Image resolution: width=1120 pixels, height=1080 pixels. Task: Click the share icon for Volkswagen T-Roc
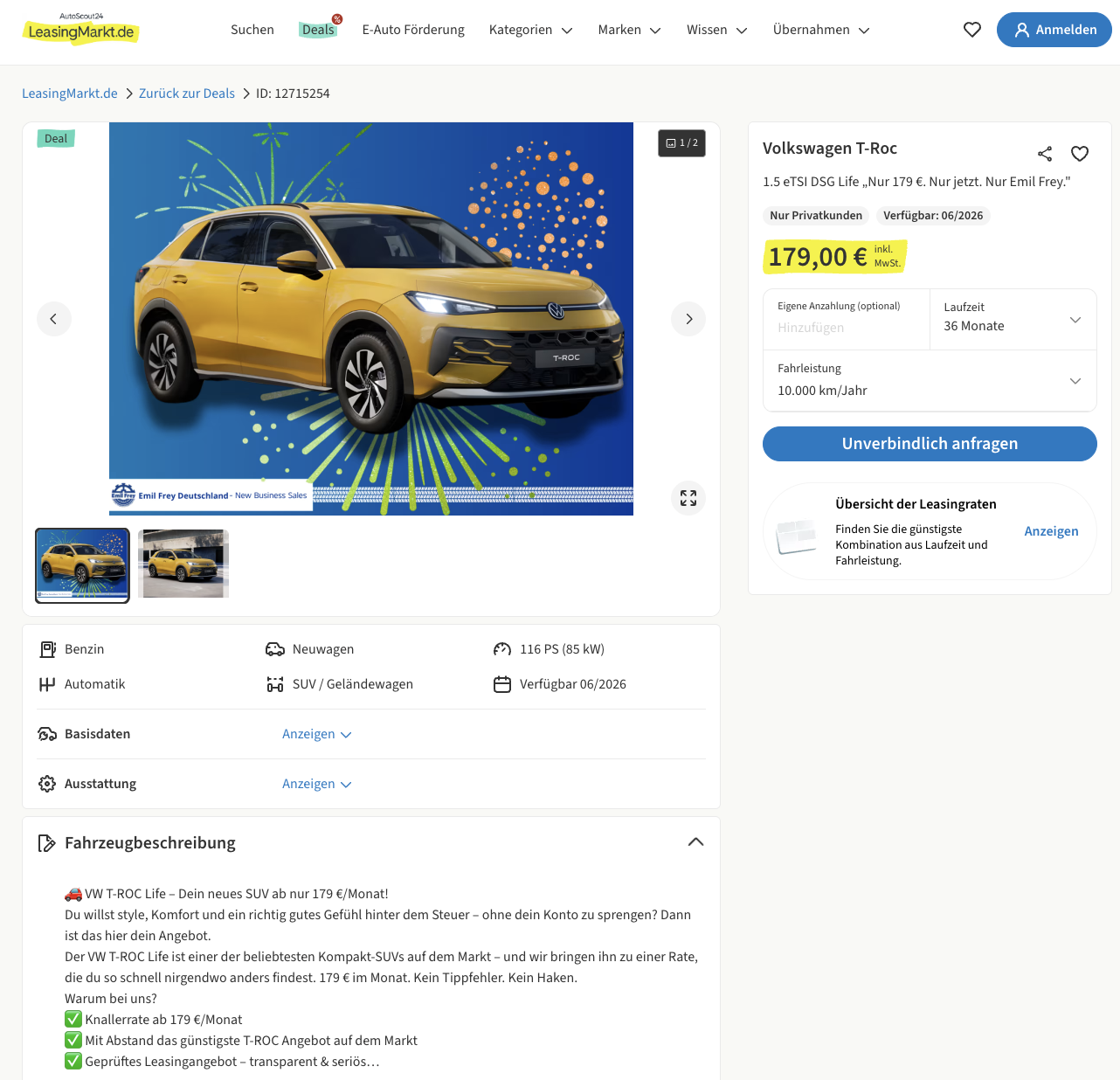pos(1045,154)
